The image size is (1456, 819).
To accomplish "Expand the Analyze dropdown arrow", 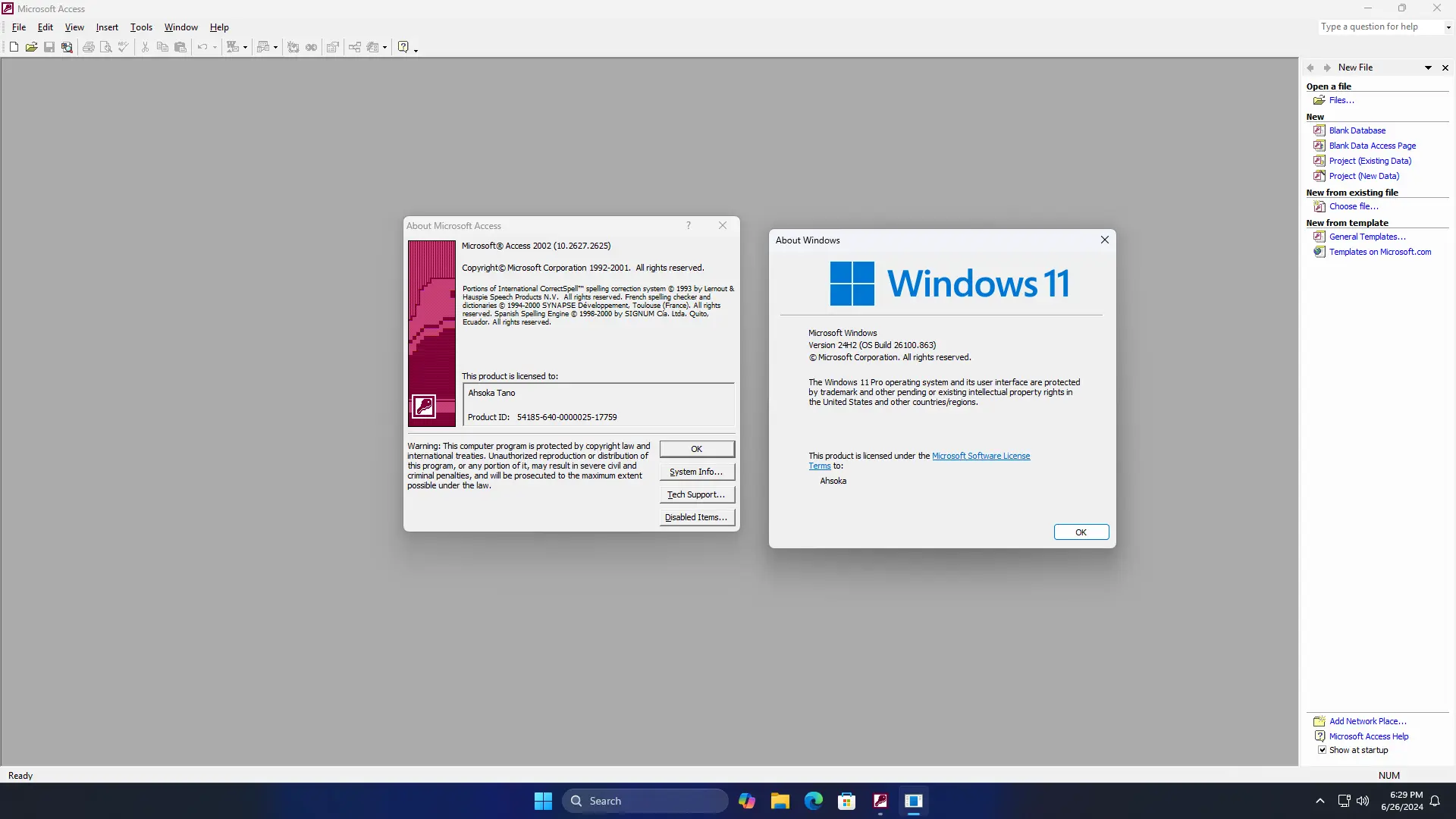I will pyautogui.click(x=275, y=47).
